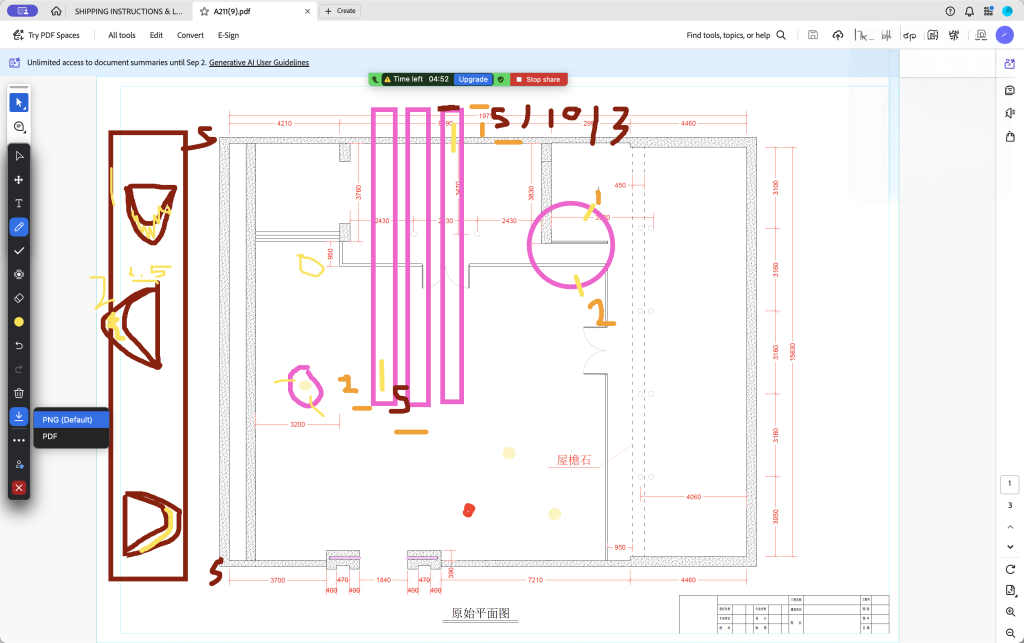The image size is (1024, 643).
Task: Select the move/pan arrows tool
Action: 19,180
